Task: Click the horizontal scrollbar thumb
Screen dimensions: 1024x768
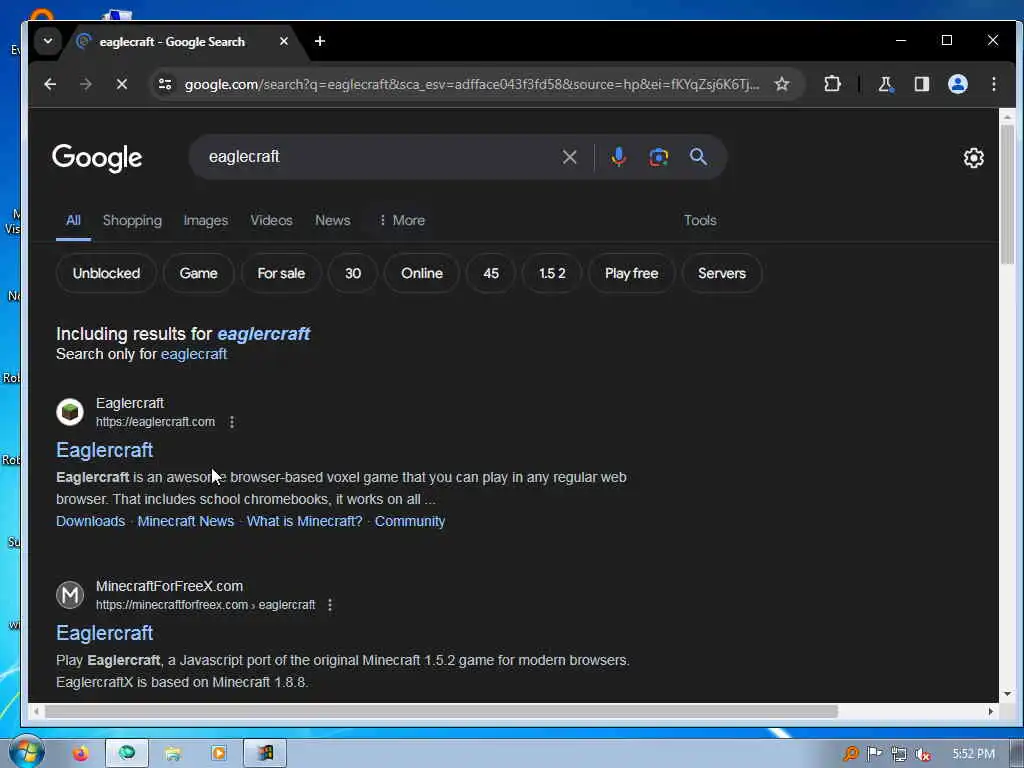Action: (441, 711)
